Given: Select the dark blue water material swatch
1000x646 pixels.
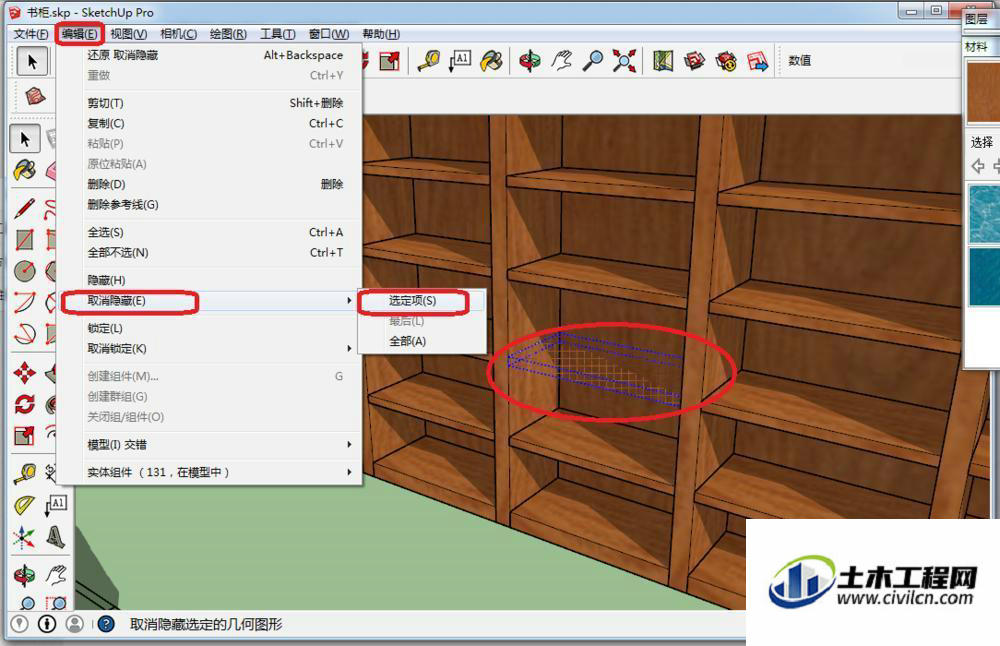Looking at the screenshot, I should pos(984,277).
